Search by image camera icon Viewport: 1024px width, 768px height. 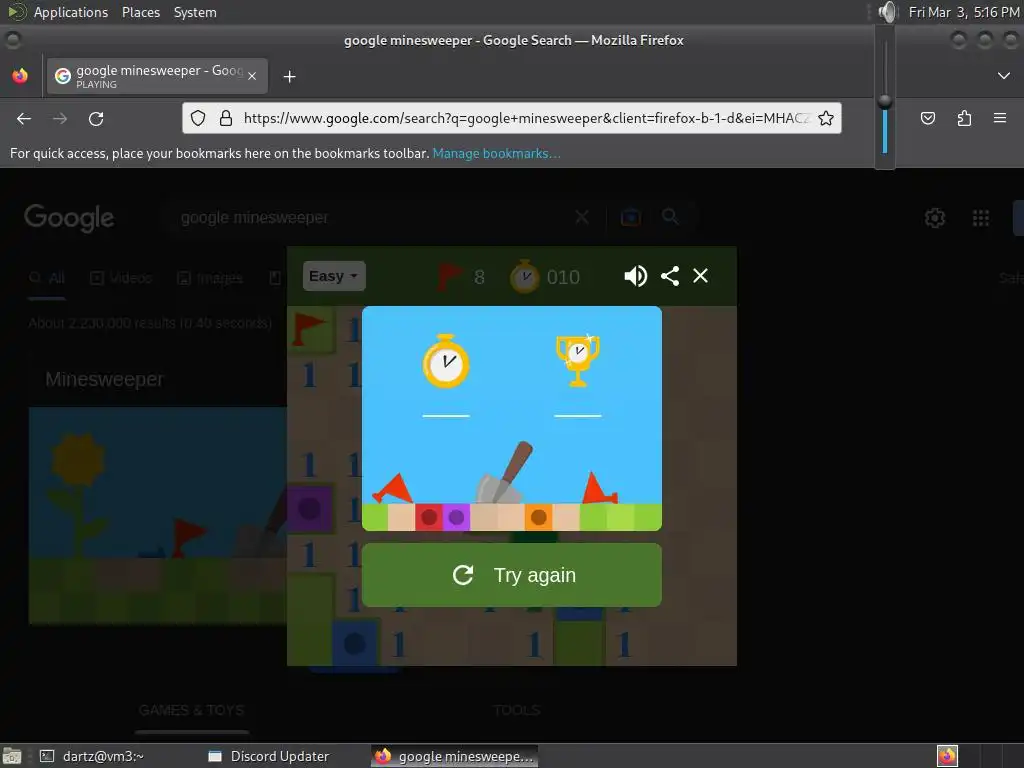(630, 217)
